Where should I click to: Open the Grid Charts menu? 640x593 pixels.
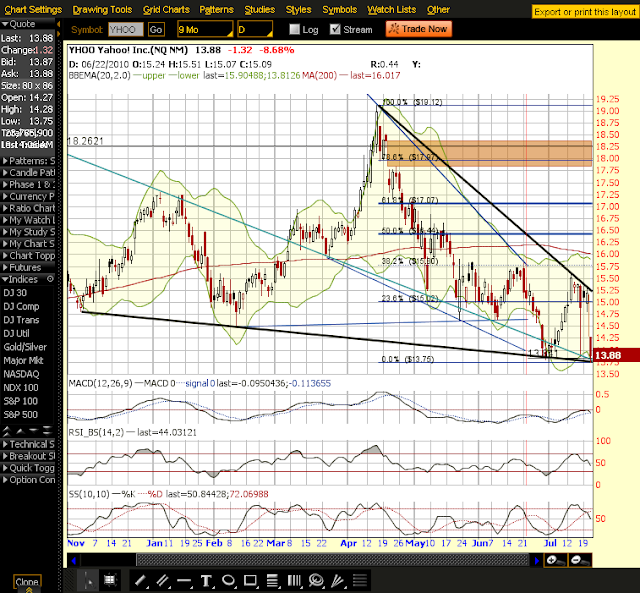pyautogui.click(x=166, y=9)
